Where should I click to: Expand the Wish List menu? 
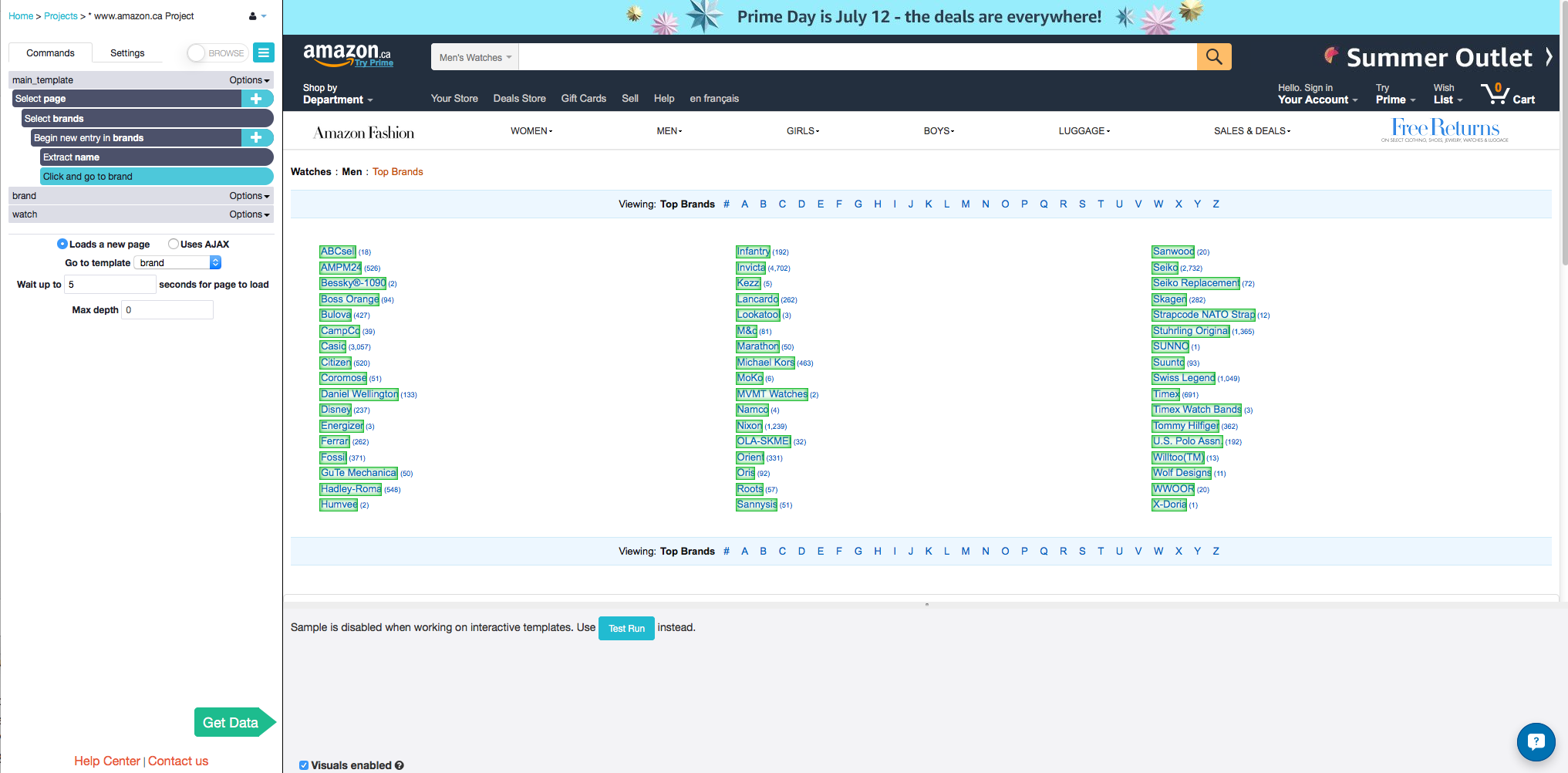click(x=1448, y=94)
